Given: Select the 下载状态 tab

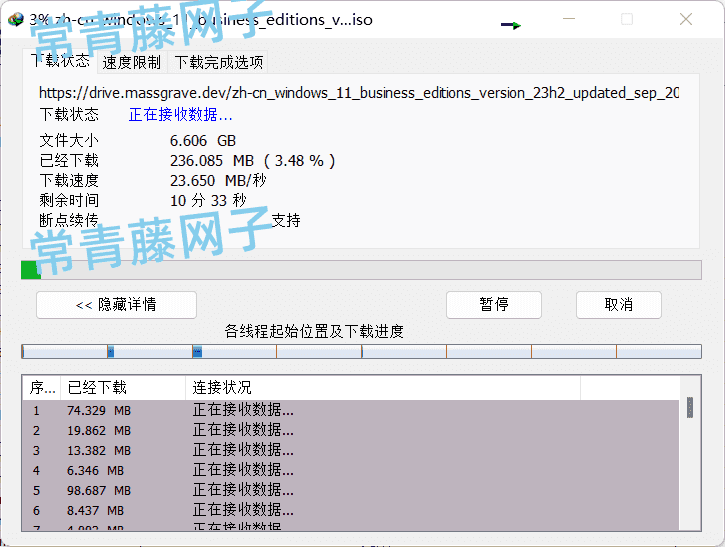Looking at the screenshot, I should pyautogui.click(x=60, y=61).
